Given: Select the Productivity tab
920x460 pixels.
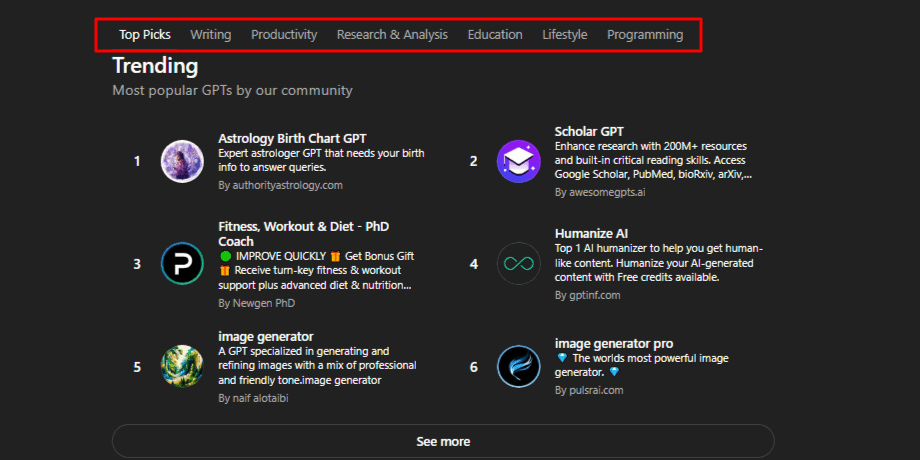Looking at the screenshot, I should point(284,34).
